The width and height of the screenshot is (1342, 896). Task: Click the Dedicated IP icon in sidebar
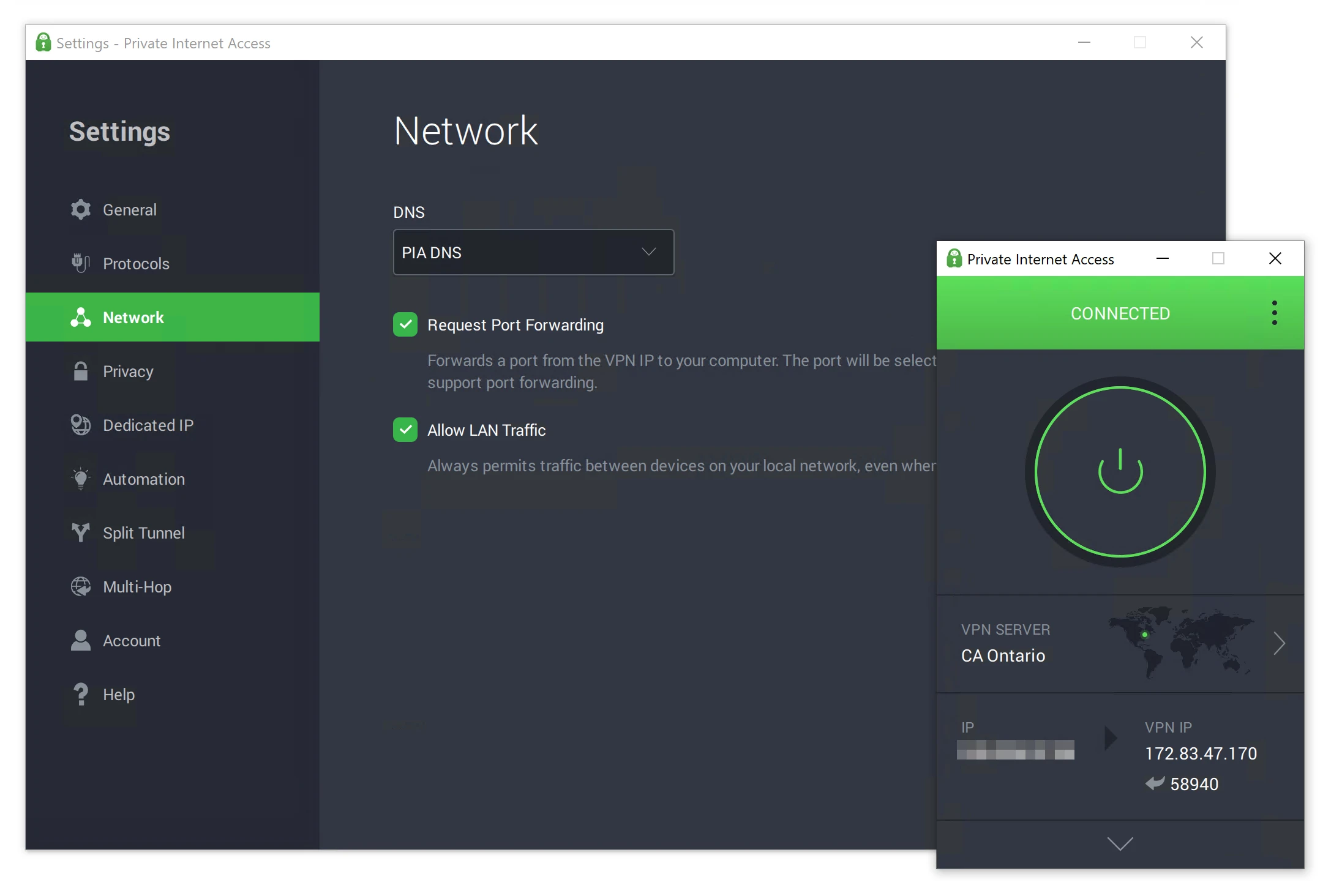pyautogui.click(x=80, y=425)
